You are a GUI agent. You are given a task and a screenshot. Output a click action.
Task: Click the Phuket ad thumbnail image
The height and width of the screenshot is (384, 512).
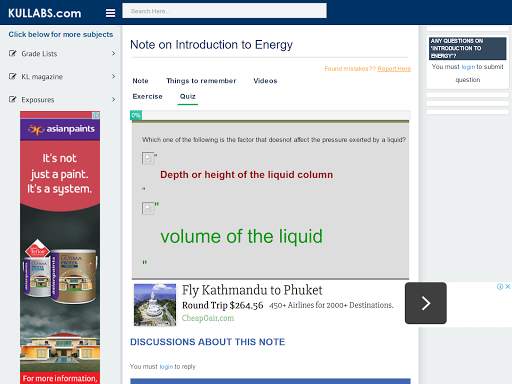pyautogui.click(x=155, y=305)
